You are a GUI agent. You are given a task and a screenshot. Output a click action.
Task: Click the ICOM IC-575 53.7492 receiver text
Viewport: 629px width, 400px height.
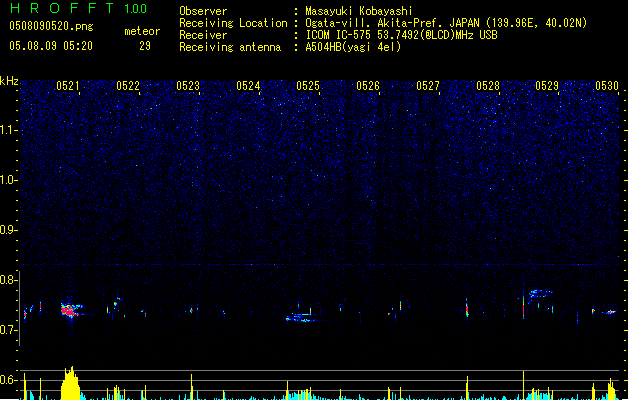coord(401,35)
